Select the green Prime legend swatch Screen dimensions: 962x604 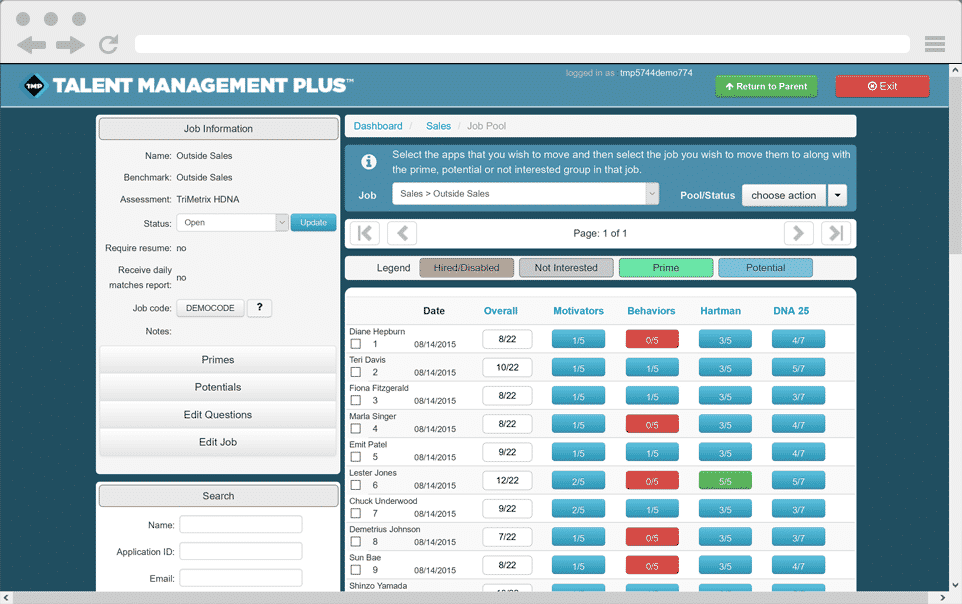(x=665, y=267)
